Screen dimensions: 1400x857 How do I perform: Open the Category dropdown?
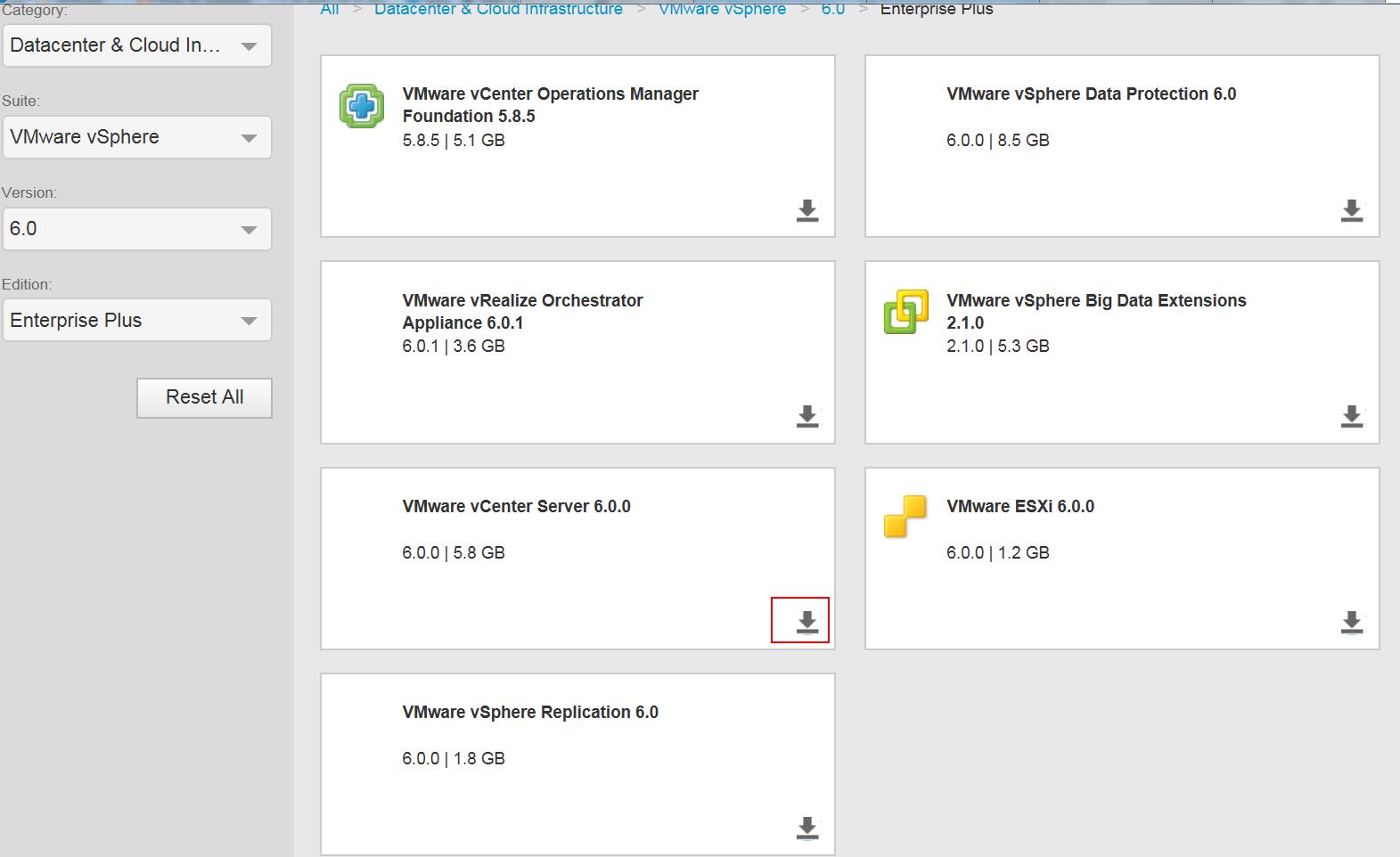[x=137, y=45]
